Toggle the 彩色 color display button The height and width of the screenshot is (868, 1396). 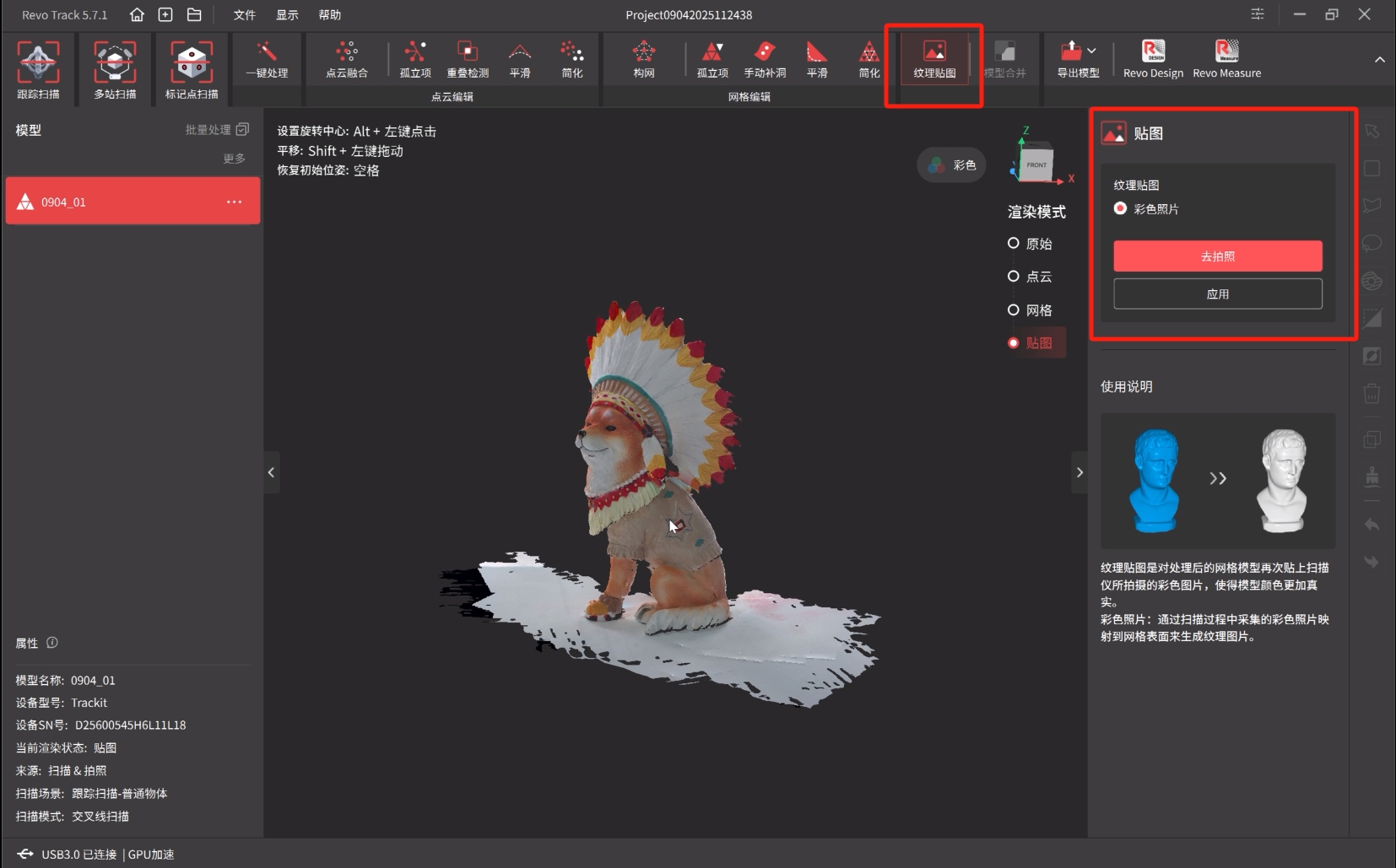(x=951, y=165)
